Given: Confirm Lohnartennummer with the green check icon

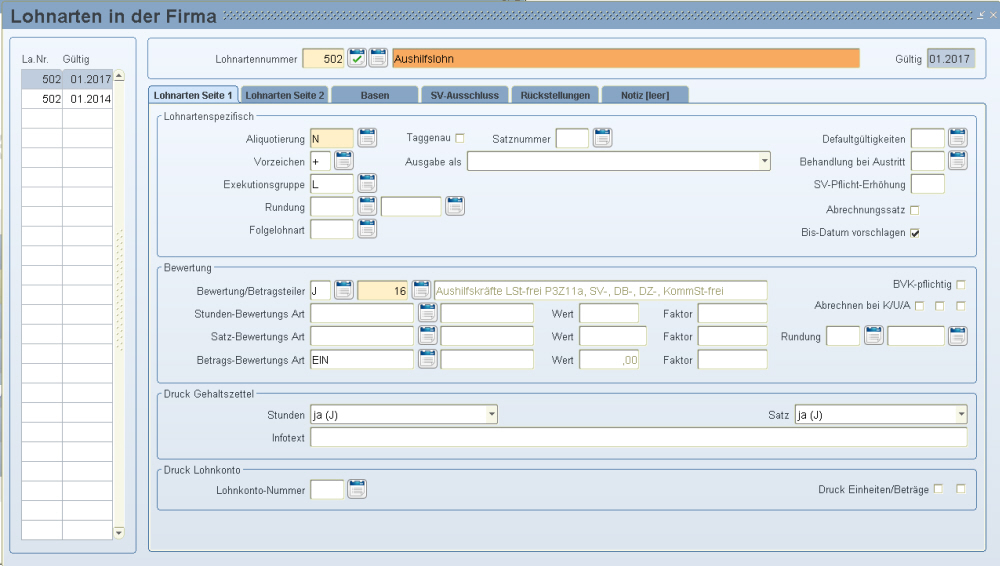Looking at the screenshot, I should [357, 59].
